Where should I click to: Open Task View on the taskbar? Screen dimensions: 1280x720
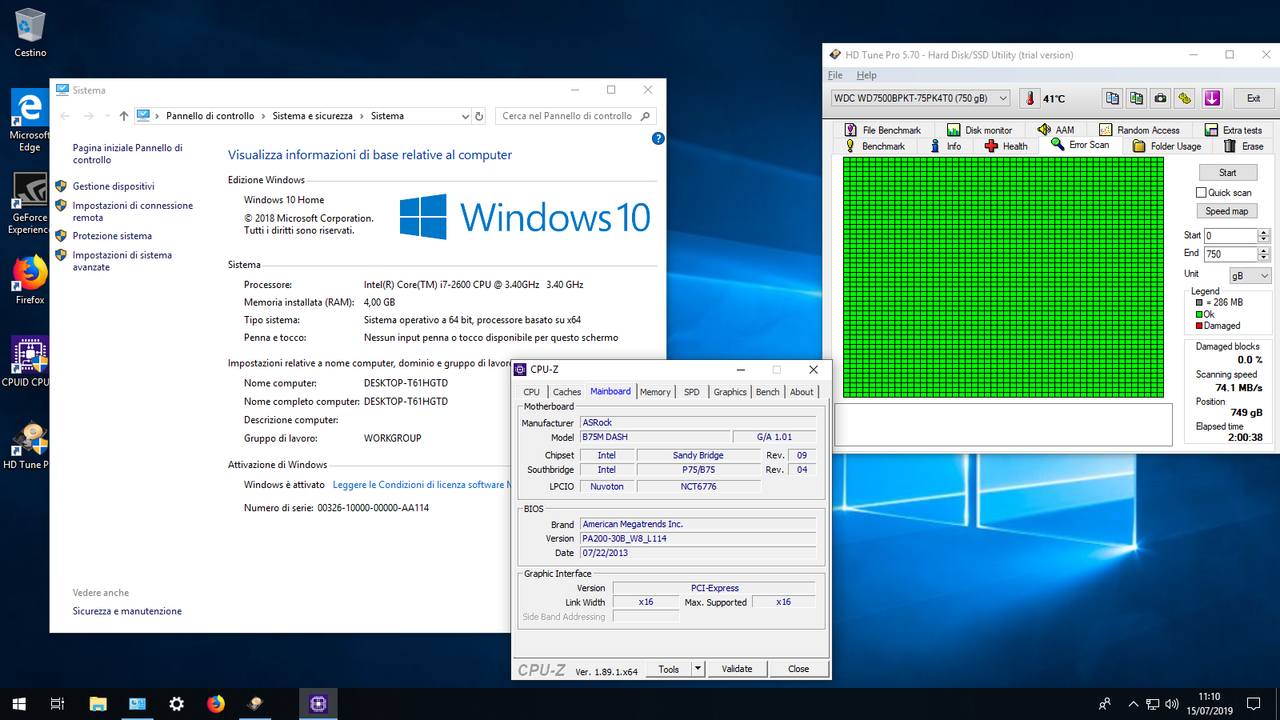click(x=58, y=704)
